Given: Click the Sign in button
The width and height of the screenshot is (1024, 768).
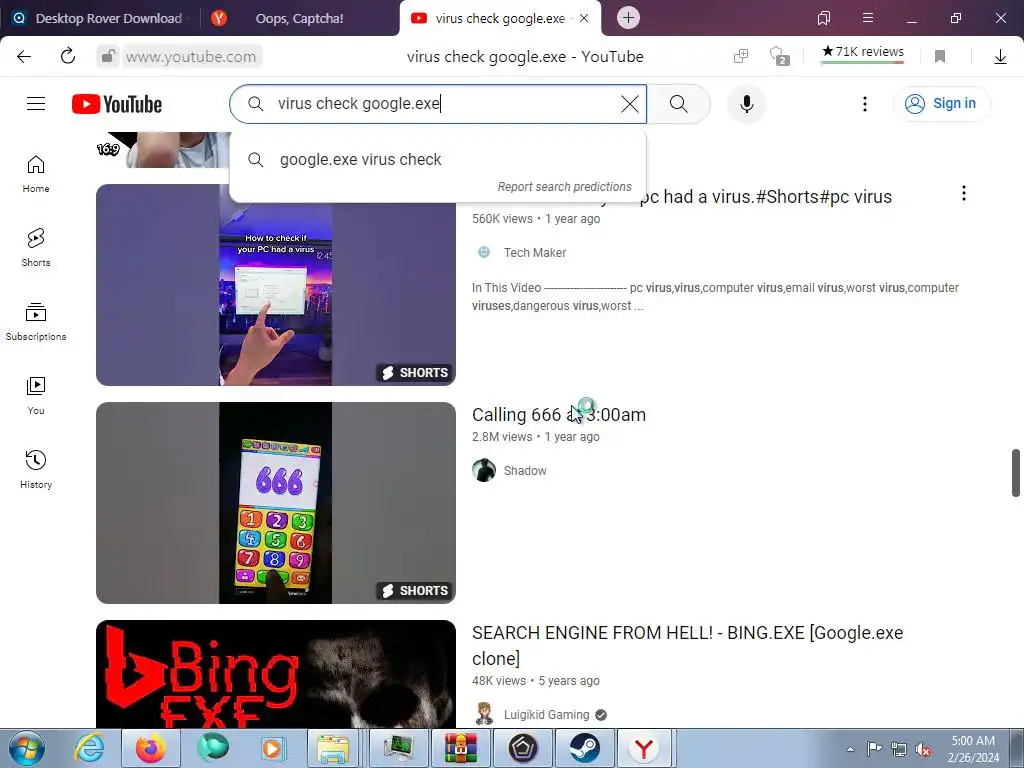Looking at the screenshot, I should (941, 104).
